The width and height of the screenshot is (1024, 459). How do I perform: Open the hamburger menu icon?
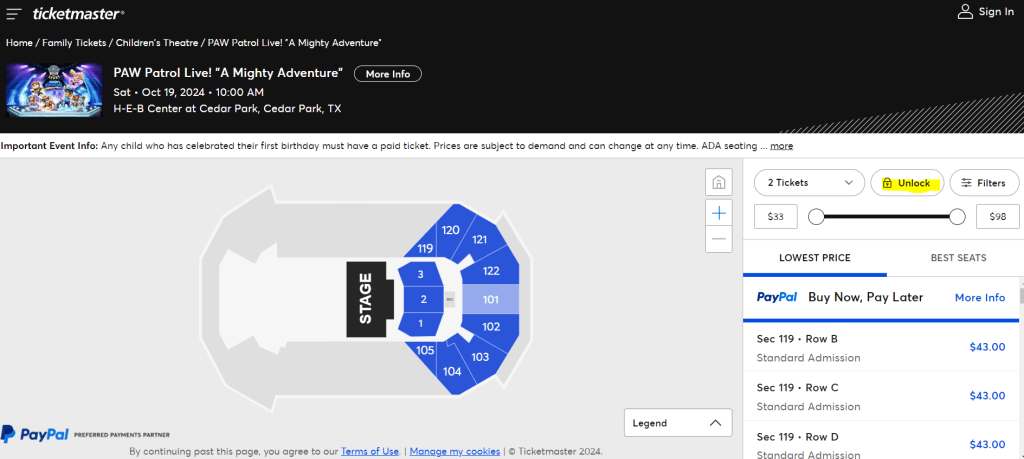14,13
